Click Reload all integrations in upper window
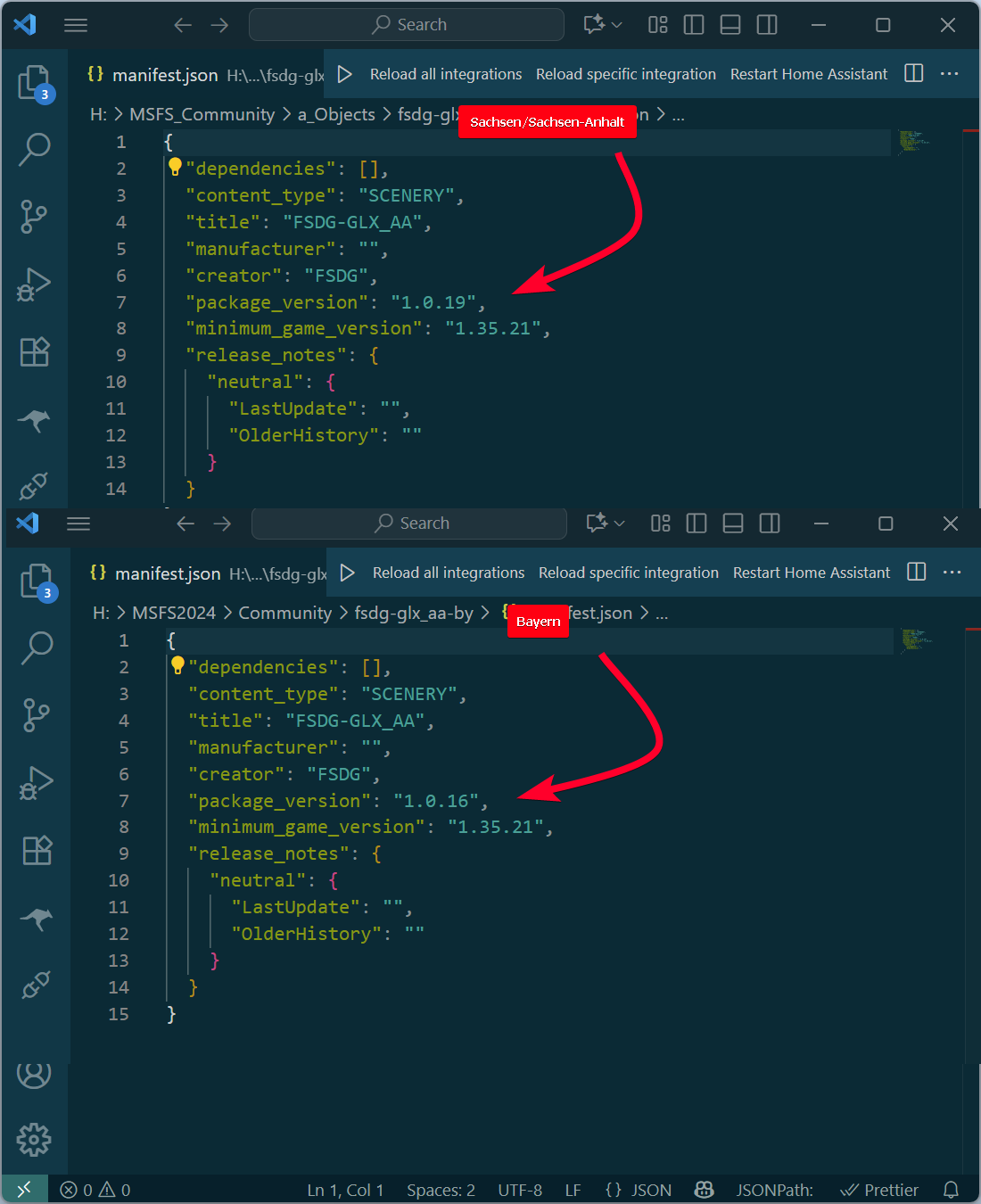Screen dimensions: 981x1204 tap(446, 74)
